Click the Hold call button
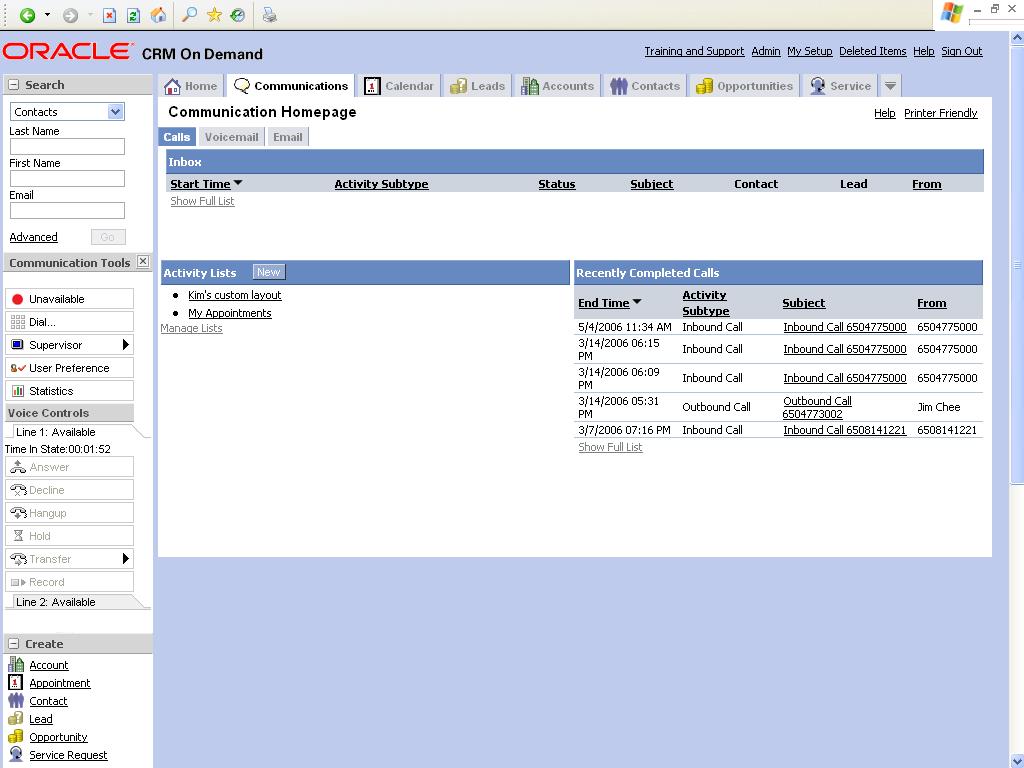This screenshot has width=1024, height=768. click(69, 536)
